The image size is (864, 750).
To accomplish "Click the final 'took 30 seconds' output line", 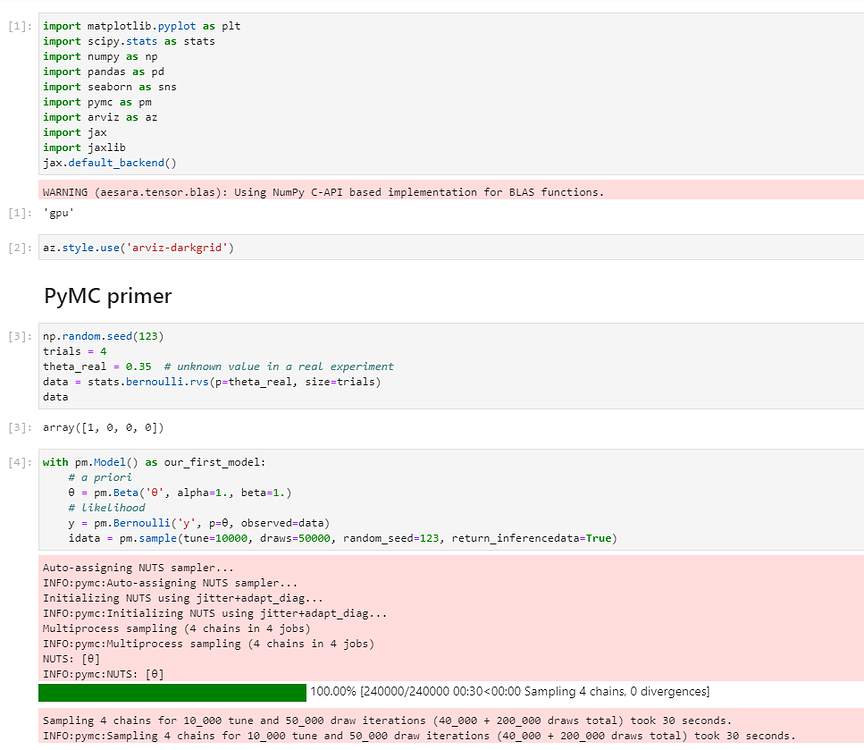I will pyautogui.click(x=418, y=736).
